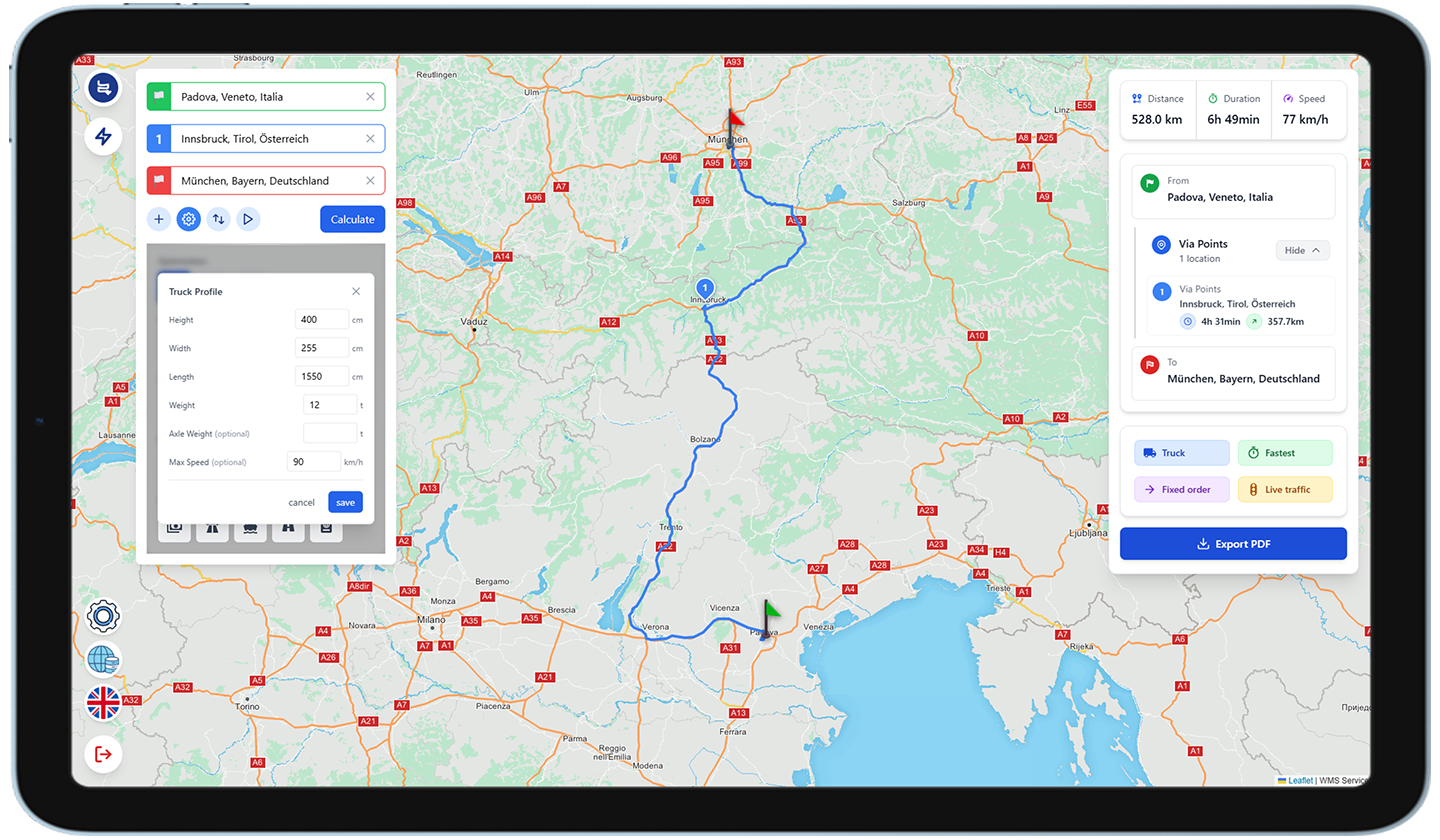The width and height of the screenshot is (1440, 840).
Task: Collapse Via Points with the Hide control
Action: (1302, 250)
